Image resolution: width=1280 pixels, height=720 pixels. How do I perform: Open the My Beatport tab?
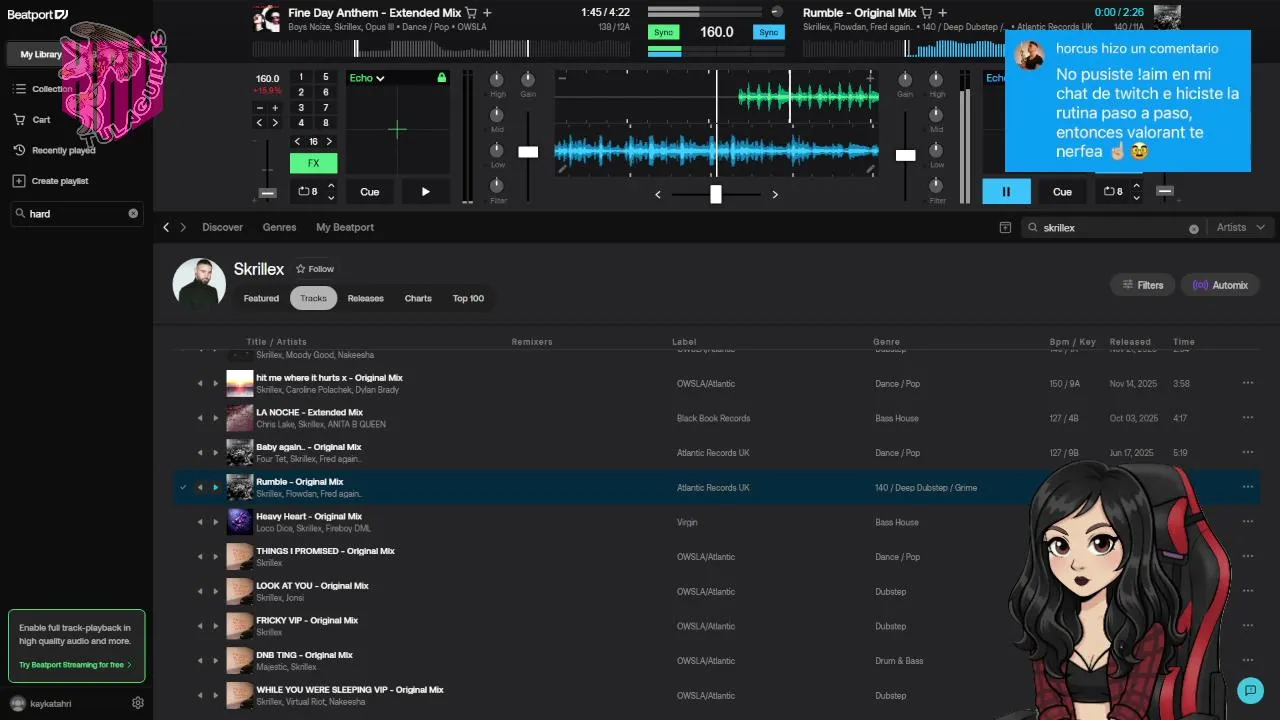click(345, 228)
